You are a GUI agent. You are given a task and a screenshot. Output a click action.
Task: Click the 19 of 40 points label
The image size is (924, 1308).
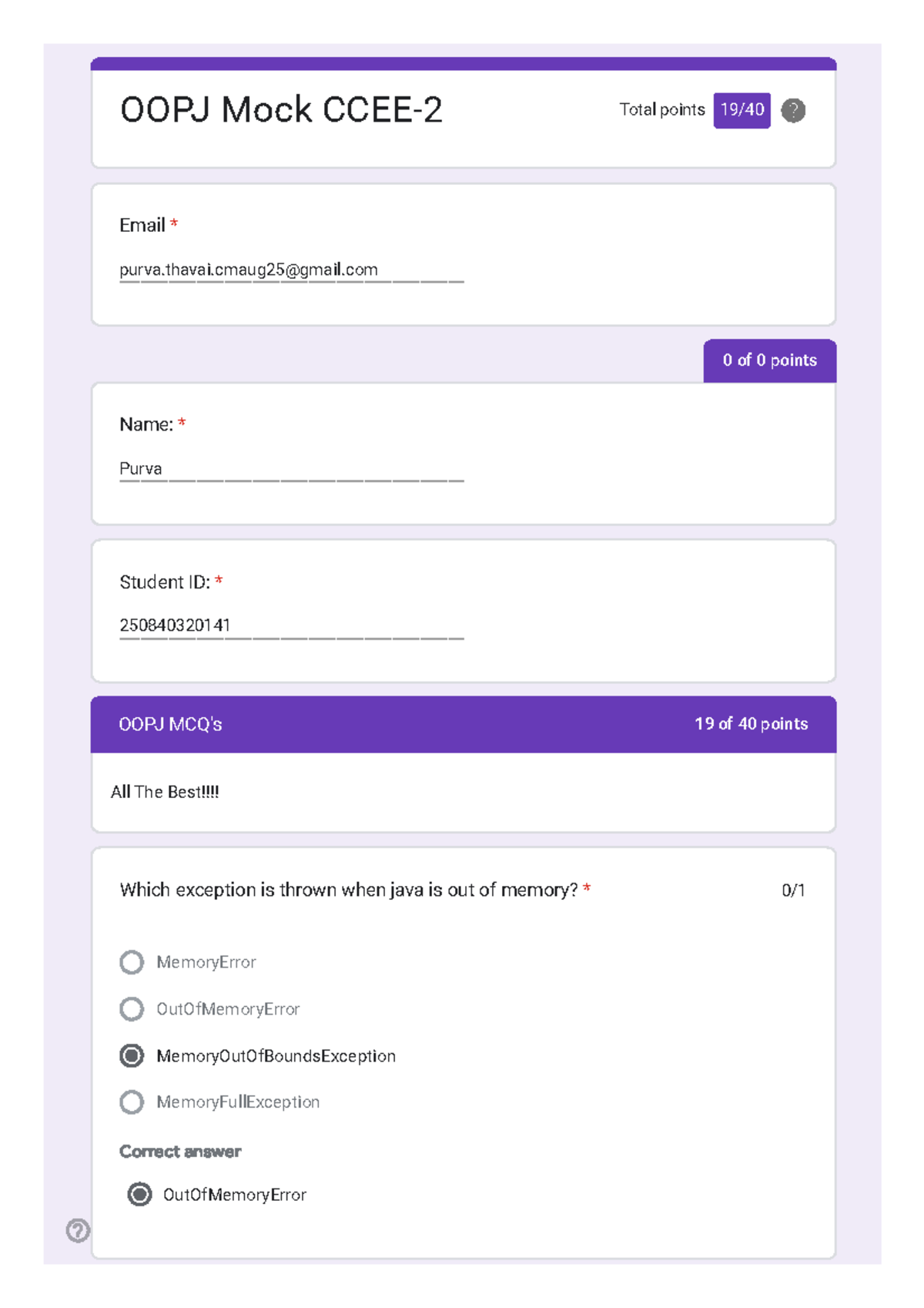click(751, 724)
